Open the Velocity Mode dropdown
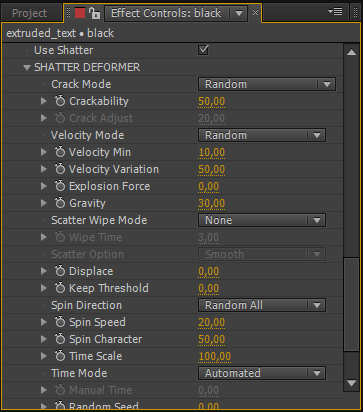 point(262,135)
